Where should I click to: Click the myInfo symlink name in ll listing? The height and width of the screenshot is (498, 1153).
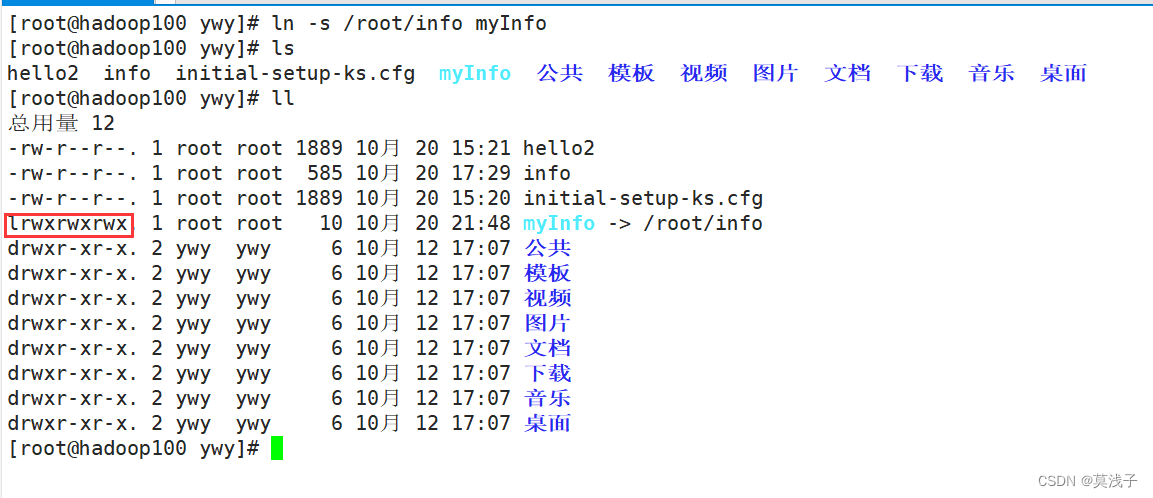pos(559,224)
